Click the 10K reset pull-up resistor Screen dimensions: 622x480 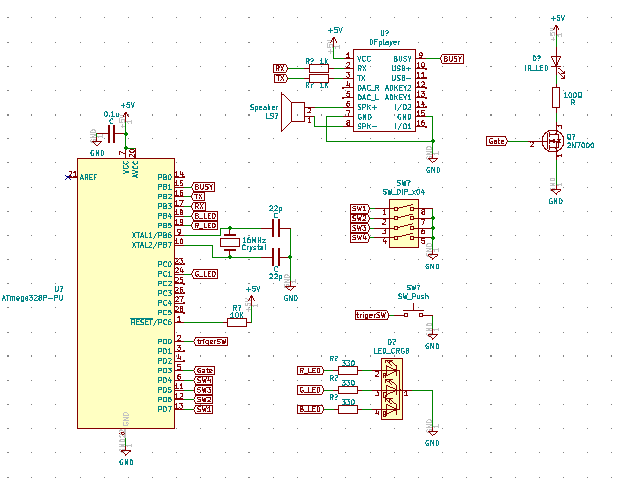(x=237, y=321)
